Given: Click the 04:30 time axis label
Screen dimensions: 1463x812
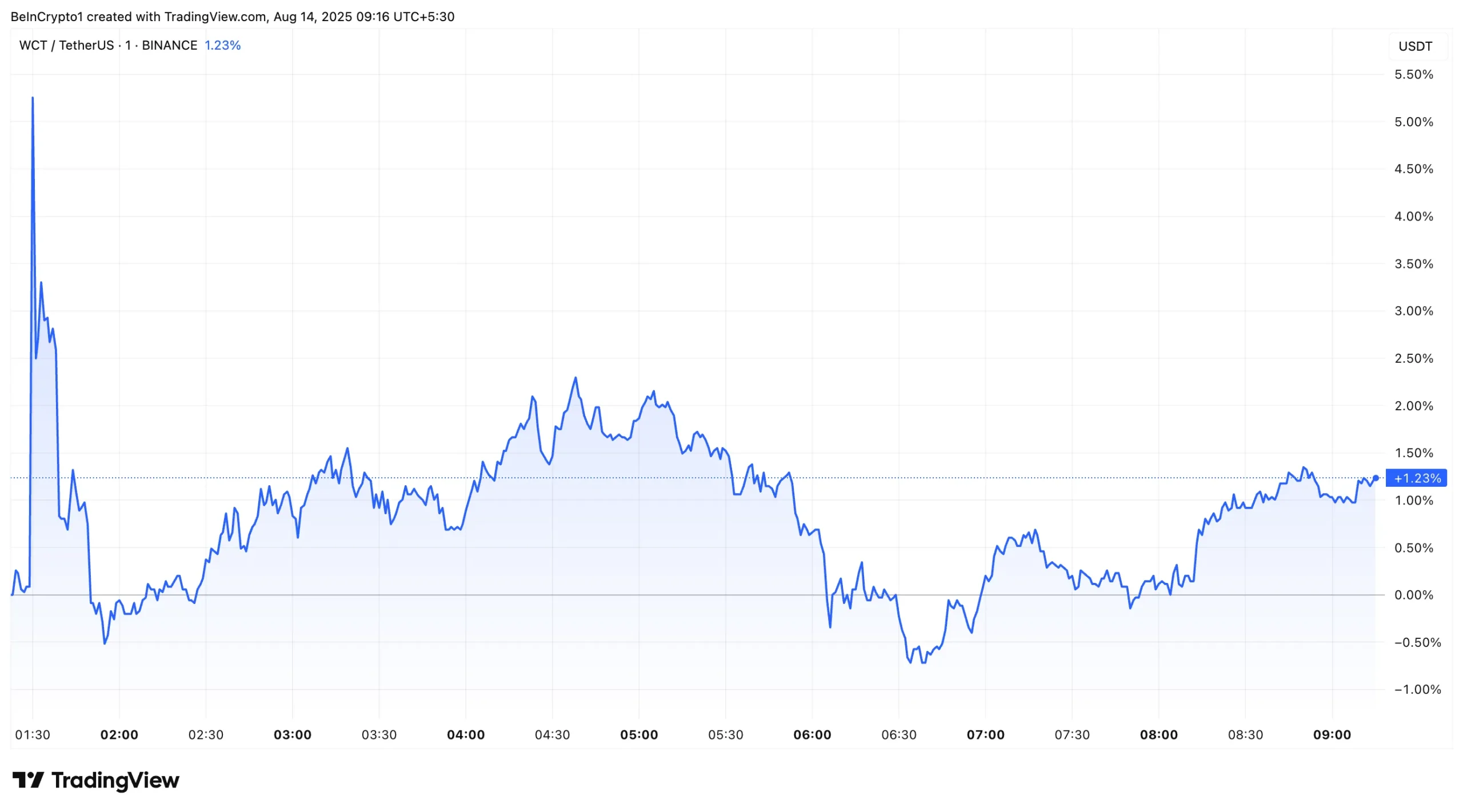Looking at the screenshot, I should 552,735.
